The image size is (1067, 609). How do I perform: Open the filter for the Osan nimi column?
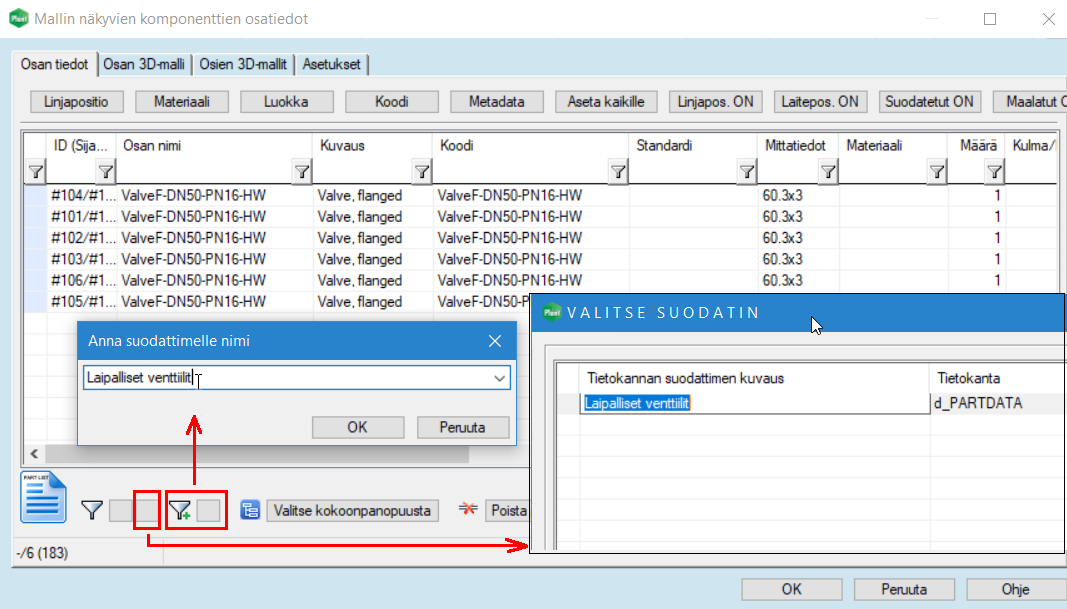click(301, 172)
